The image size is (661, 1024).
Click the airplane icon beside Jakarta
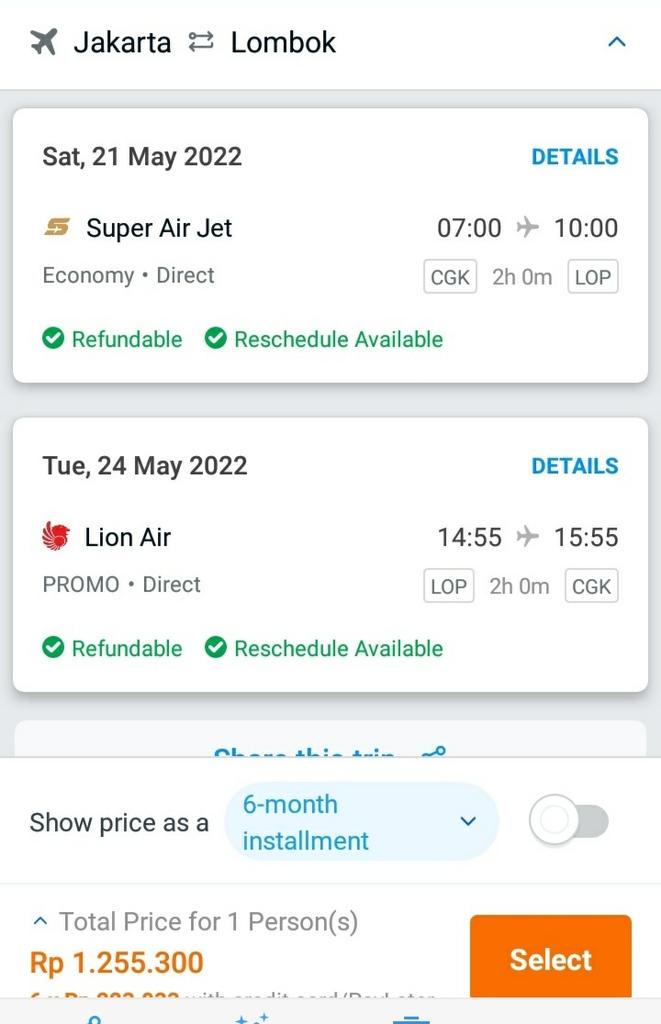click(x=44, y=42)
